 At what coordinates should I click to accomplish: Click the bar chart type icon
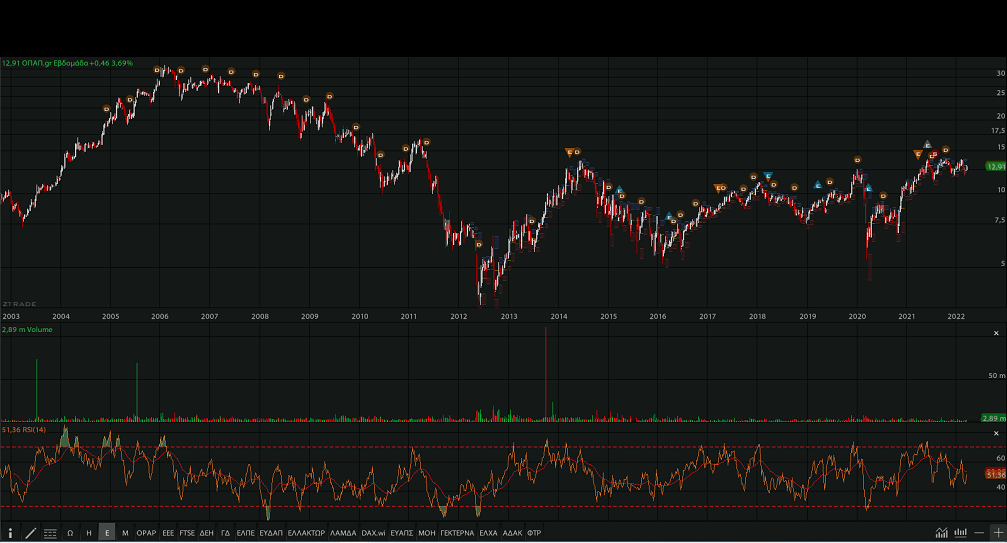click(961, 532)
